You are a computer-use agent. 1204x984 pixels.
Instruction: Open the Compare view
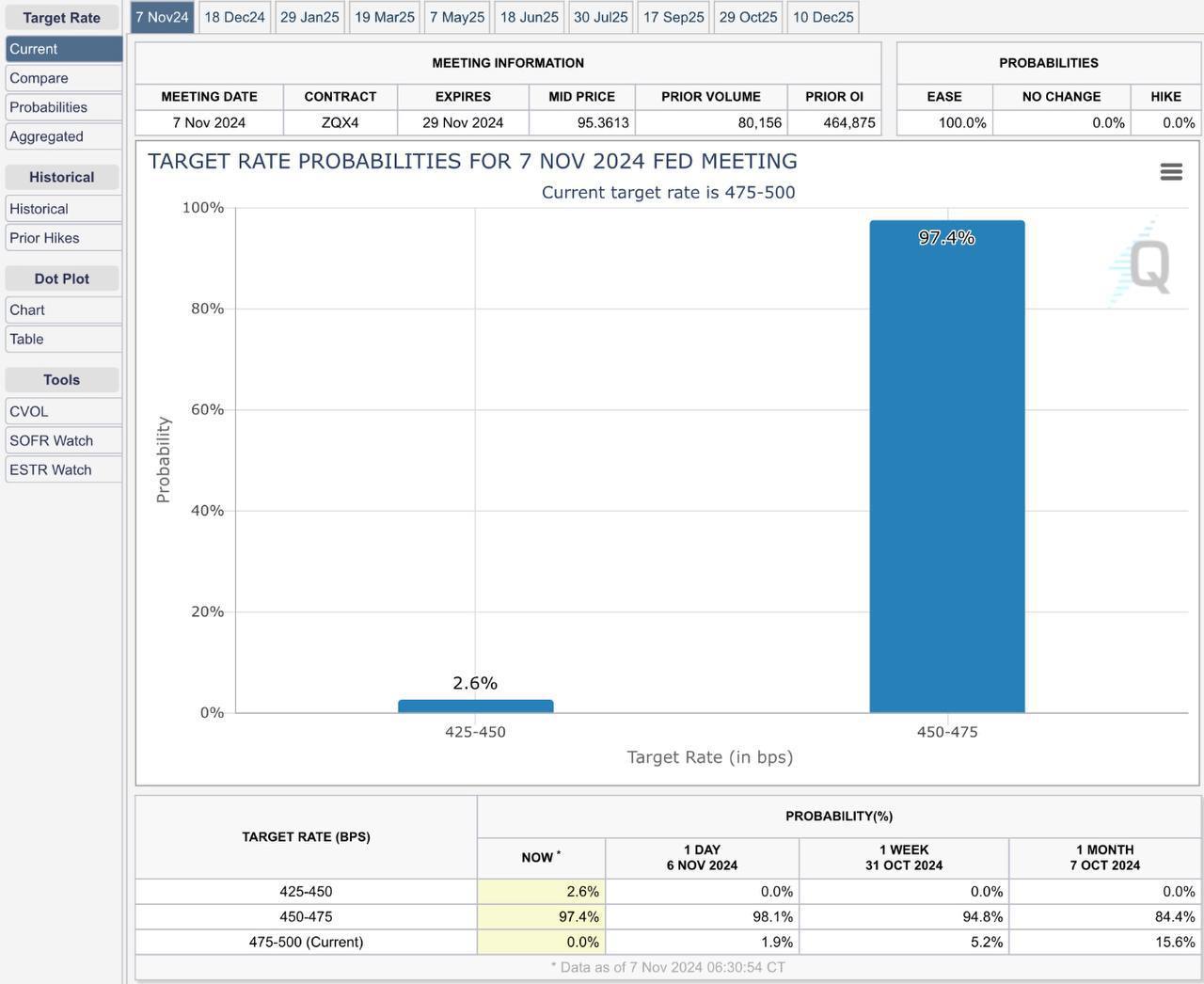coord(63,78)
